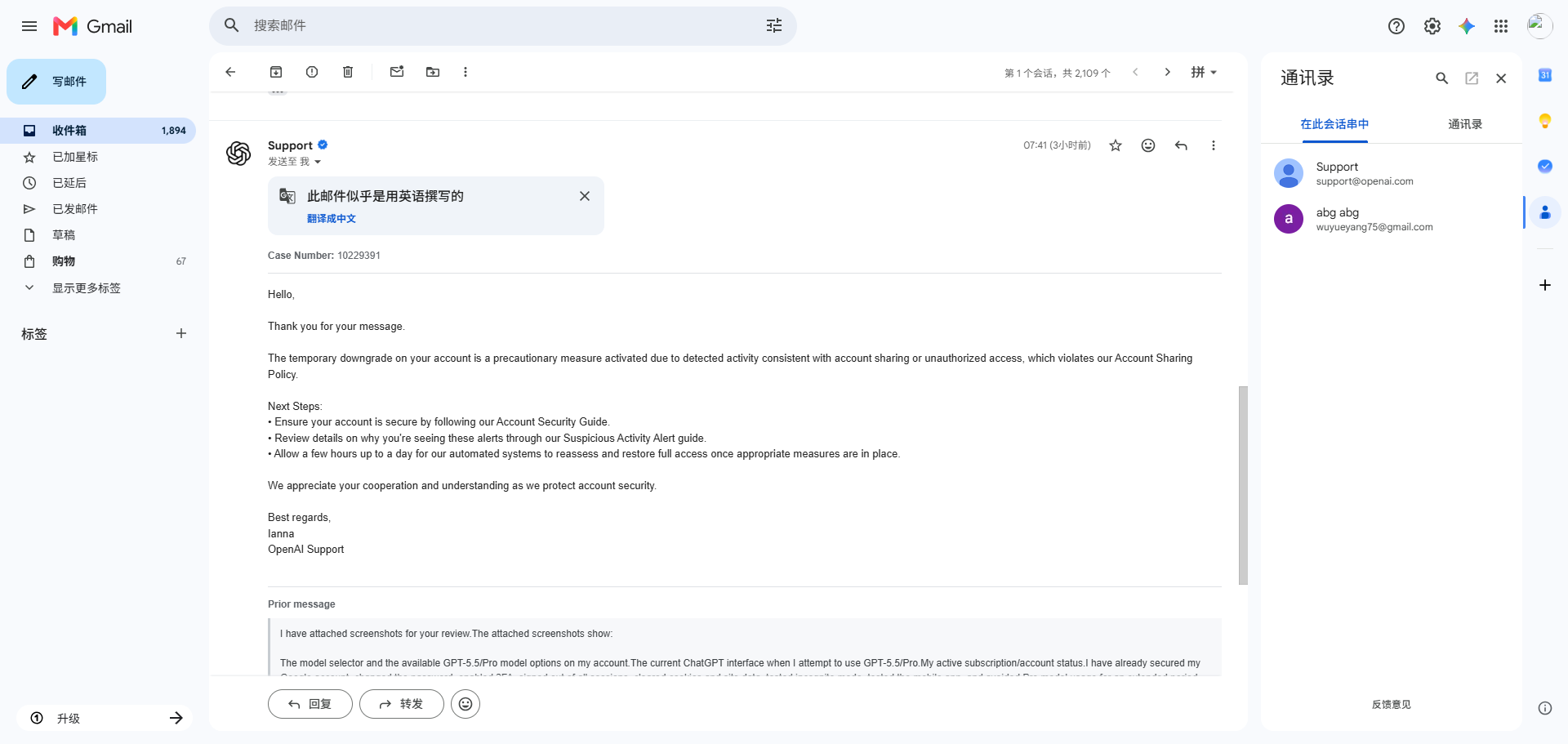Image resolution: width=1568 pixels, height=744 pixels.
Task: Reply using the header arrow icon
Action: point(1181,145)
